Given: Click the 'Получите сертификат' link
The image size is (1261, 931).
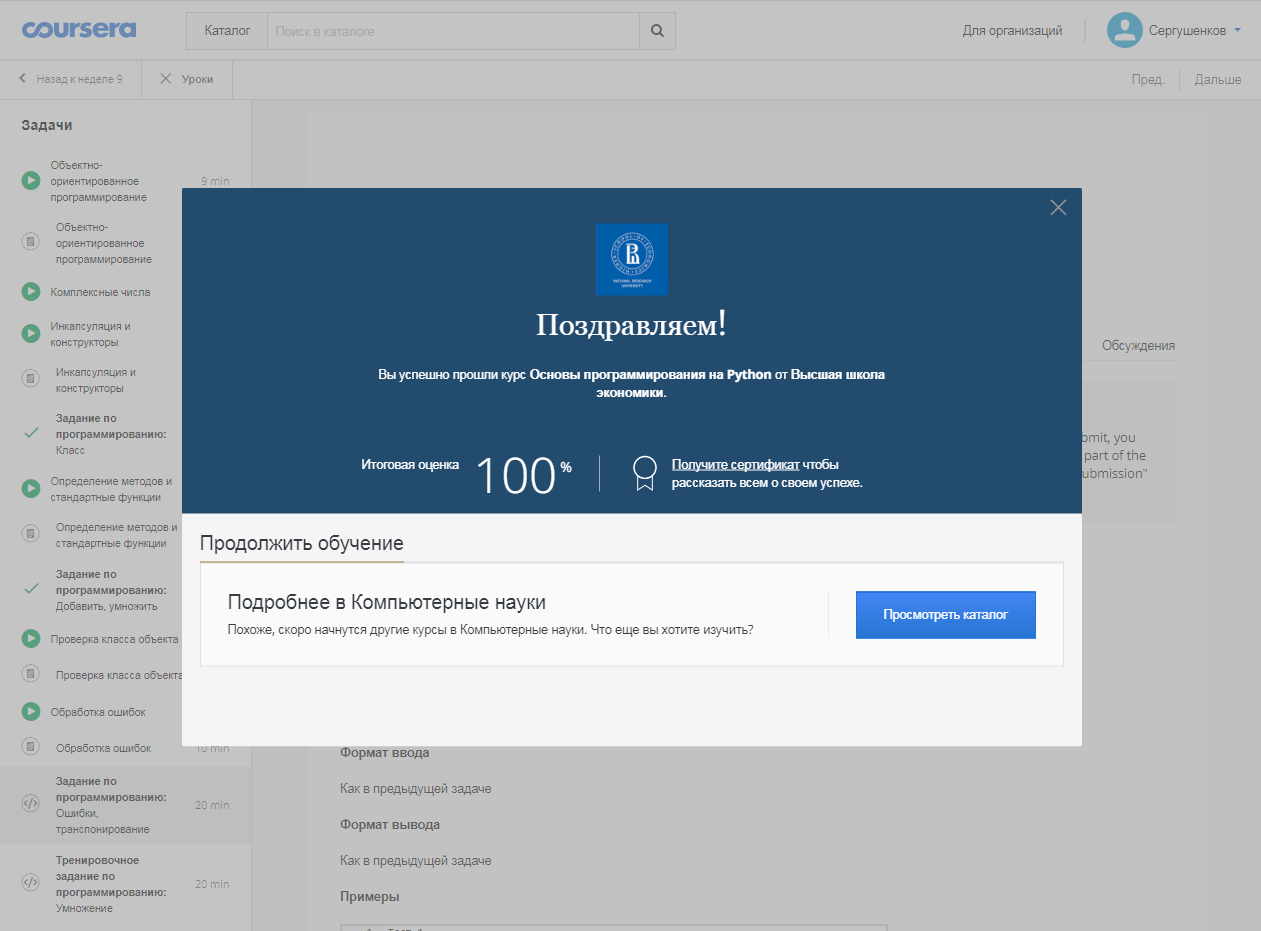Looking at the screenshot, I should click(735, 465).
